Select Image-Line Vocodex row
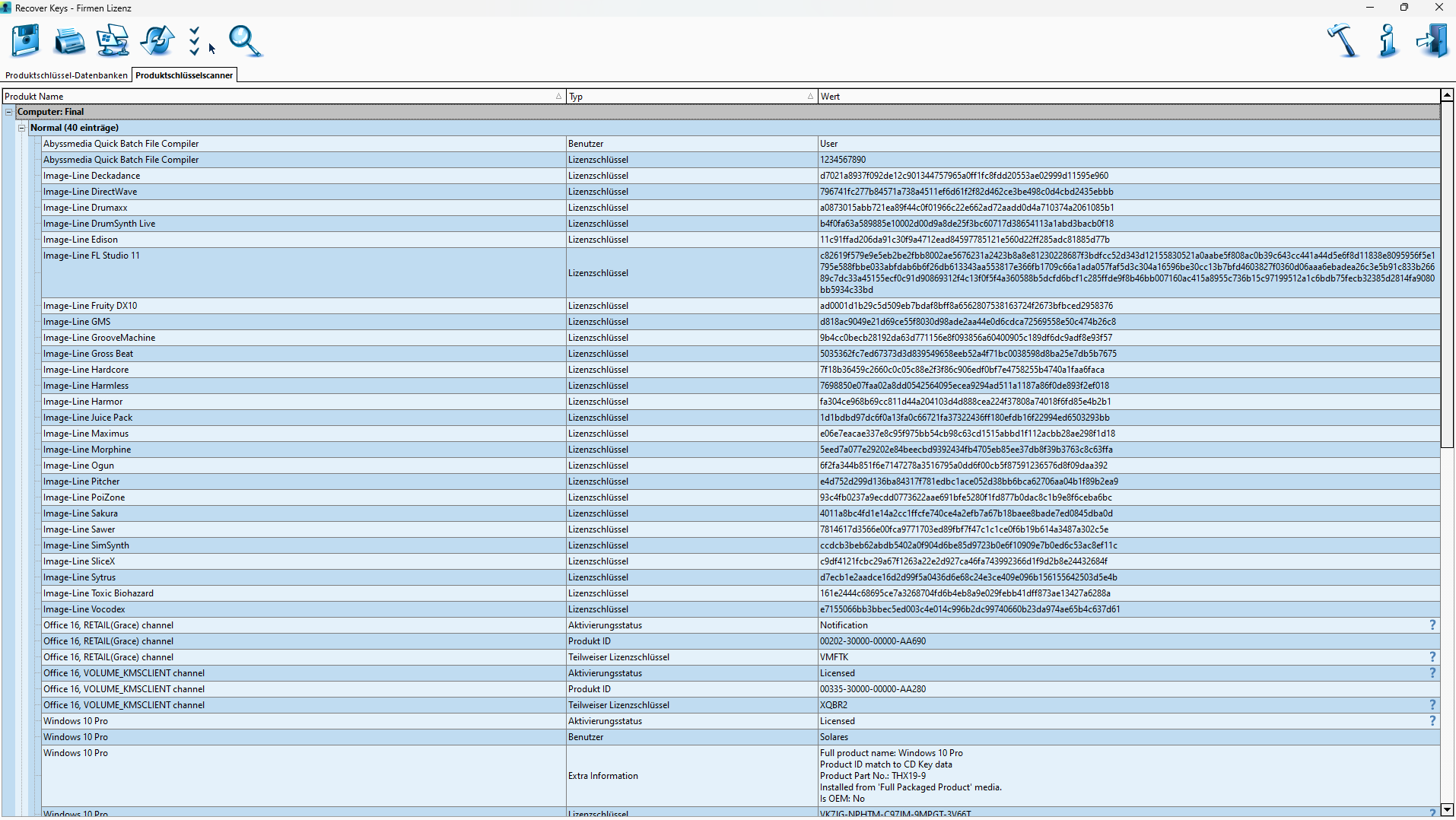 [741, 609]
